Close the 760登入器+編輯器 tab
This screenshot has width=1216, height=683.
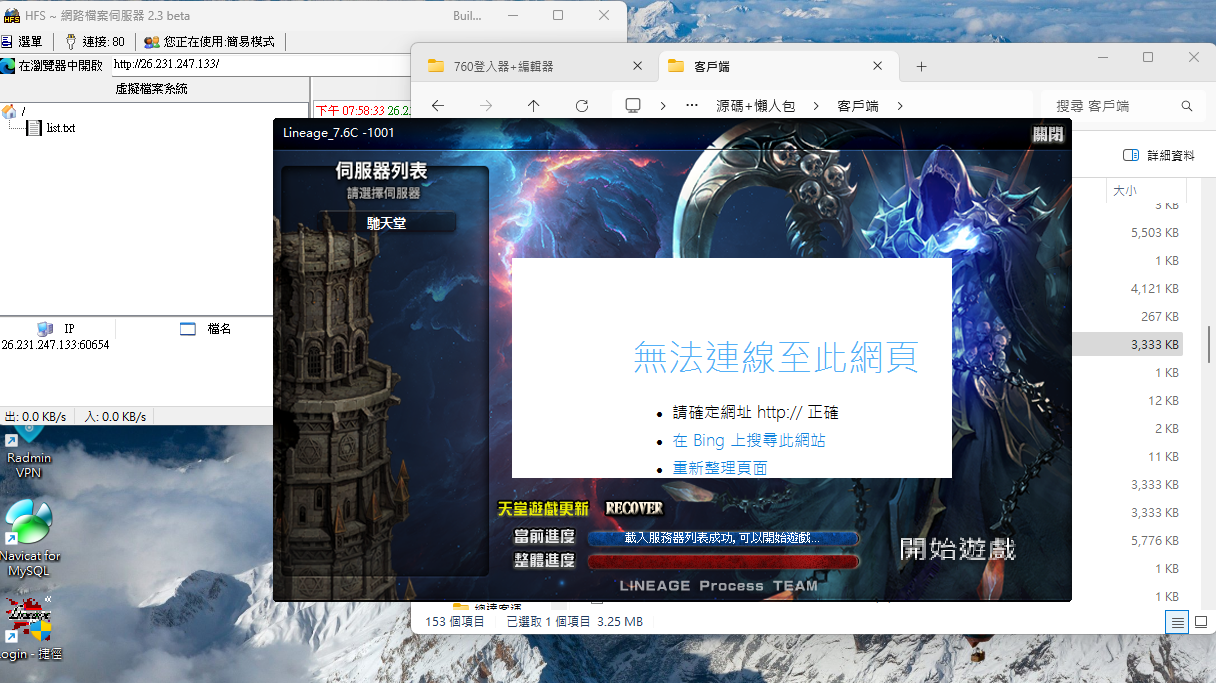click(x=638, y=66)
